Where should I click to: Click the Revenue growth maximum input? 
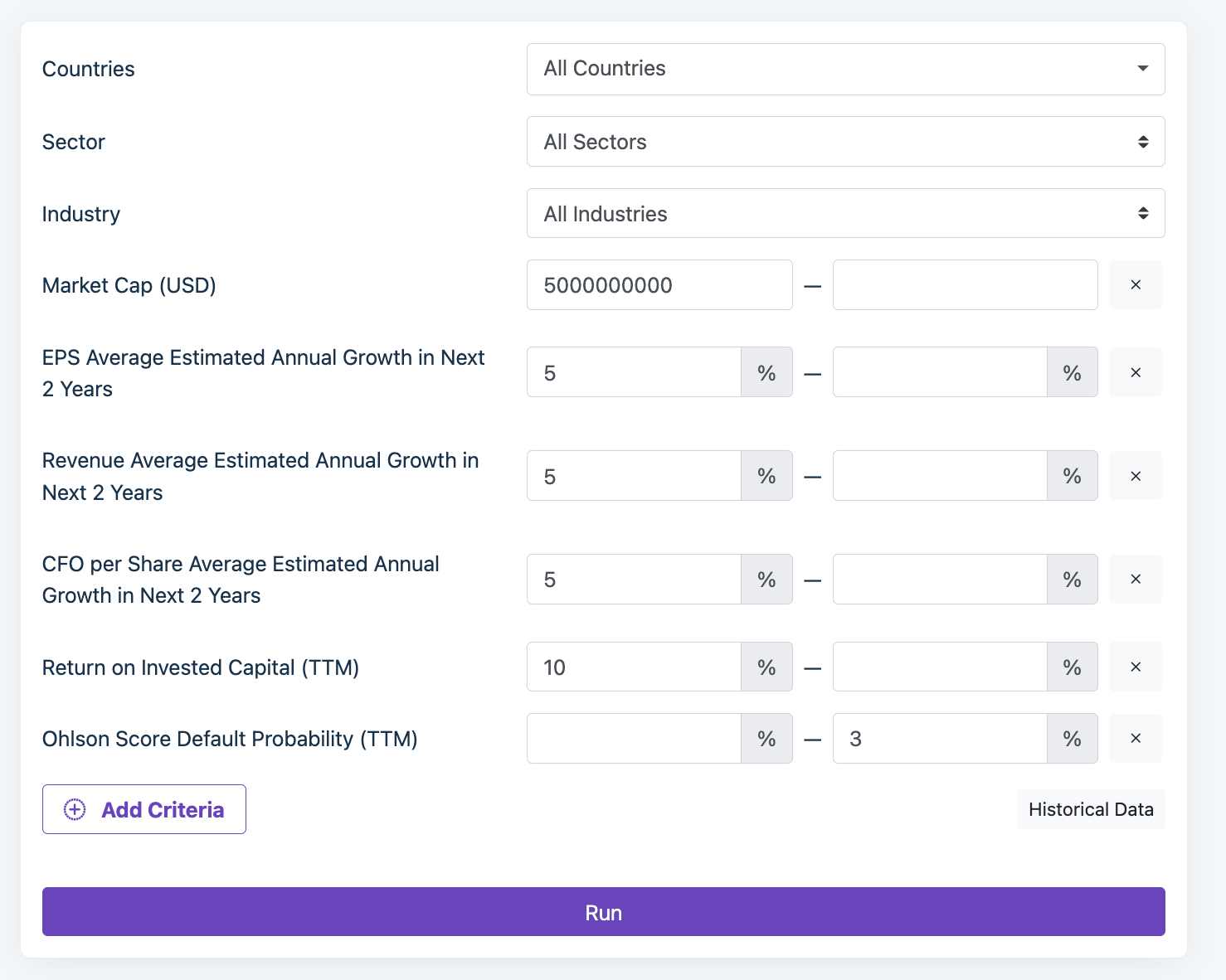[x=939, y=476]
